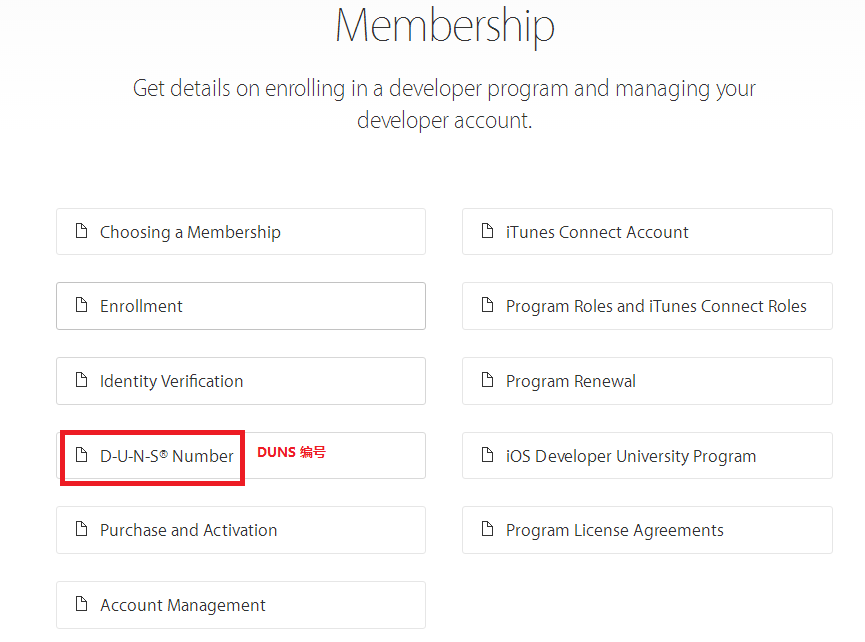Click document icon next to Enrollment
The height and width of the screenshot is (642, 865).
[x=82, y=306]
